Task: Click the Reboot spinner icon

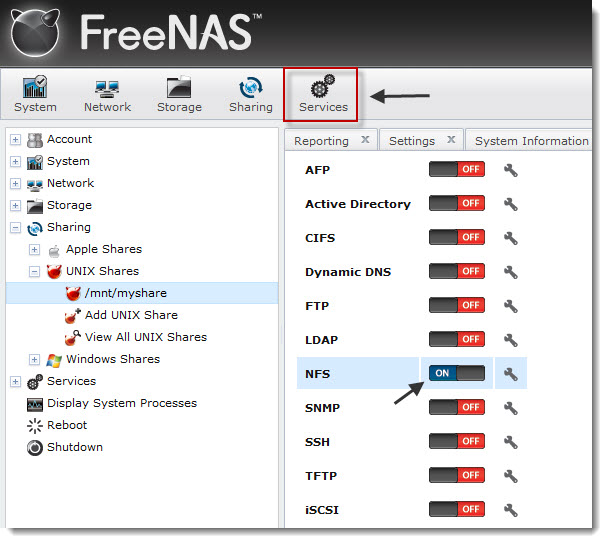Action: pyautogui.click(x=35, y=426)
